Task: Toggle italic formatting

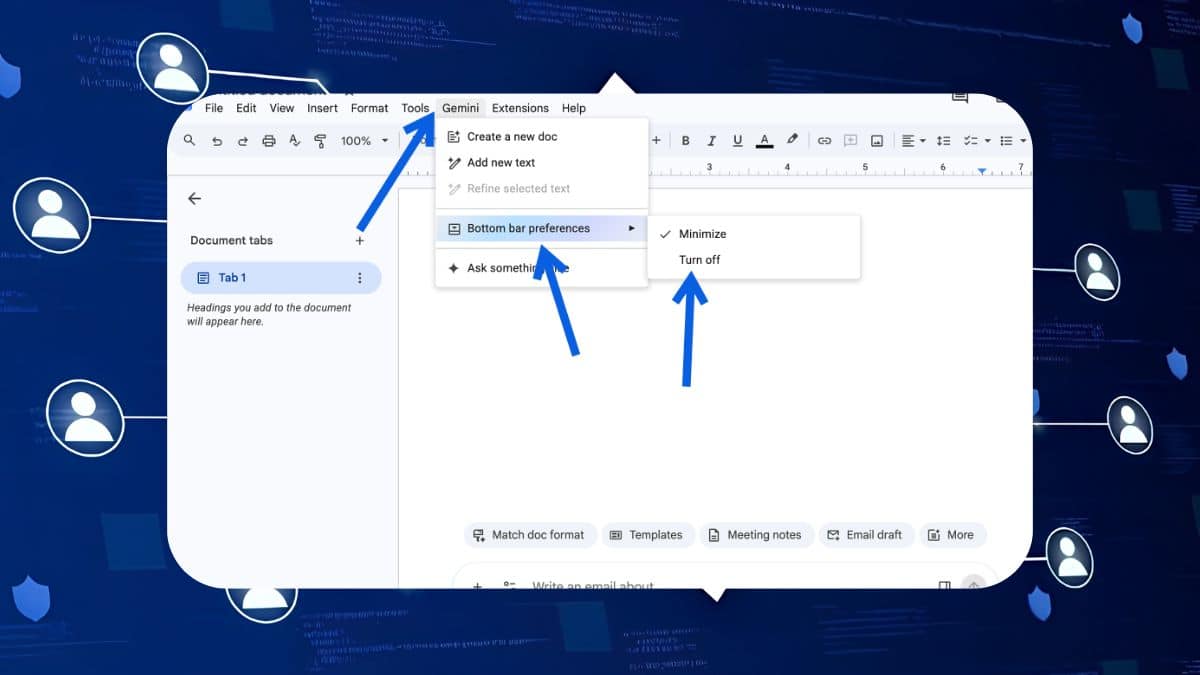Action: 712,141
